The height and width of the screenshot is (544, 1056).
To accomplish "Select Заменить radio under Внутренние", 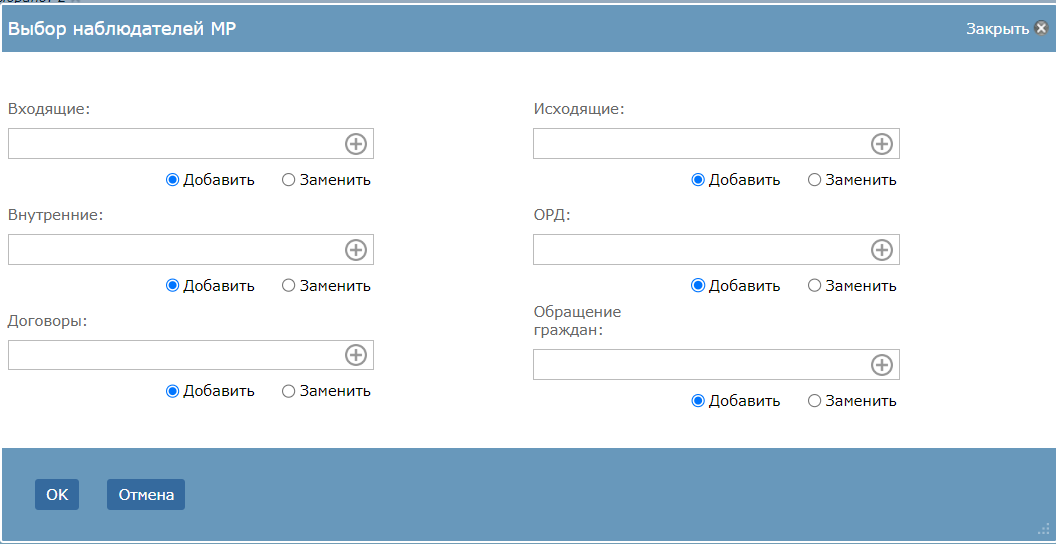I will (x=288, y=286).
